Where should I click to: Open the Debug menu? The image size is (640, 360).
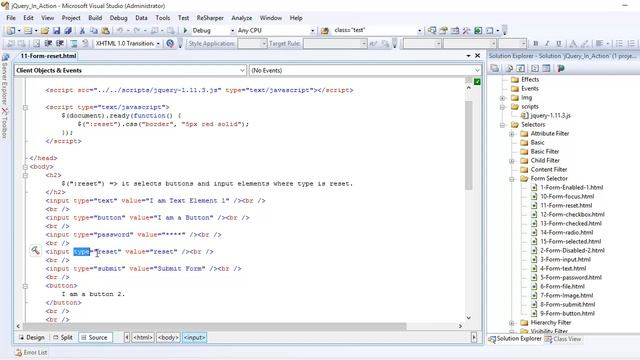coord(118,18)
